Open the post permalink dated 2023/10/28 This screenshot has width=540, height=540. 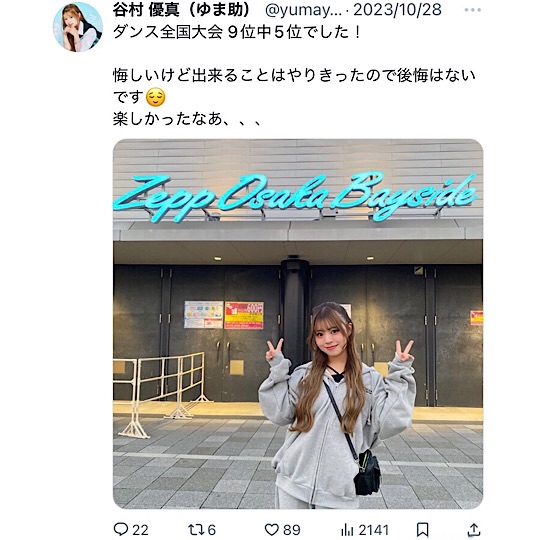[397, 10]
